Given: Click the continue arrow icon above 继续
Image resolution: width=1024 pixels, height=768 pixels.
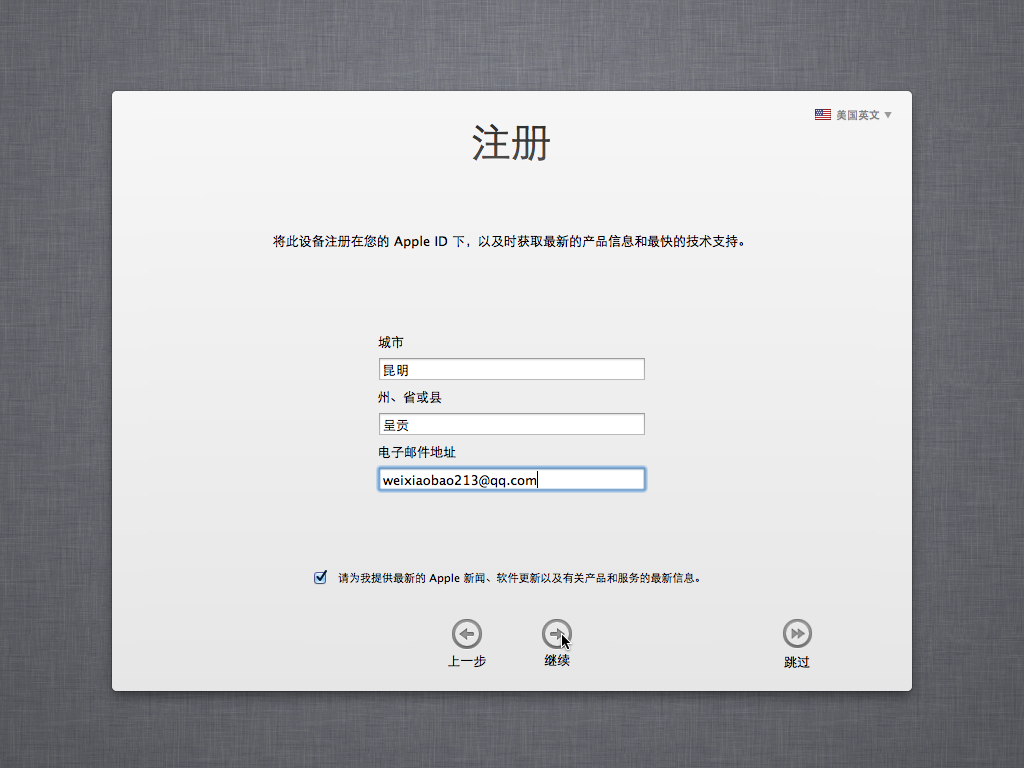Looking at the screenshot, I should click(x=557, y=633).
